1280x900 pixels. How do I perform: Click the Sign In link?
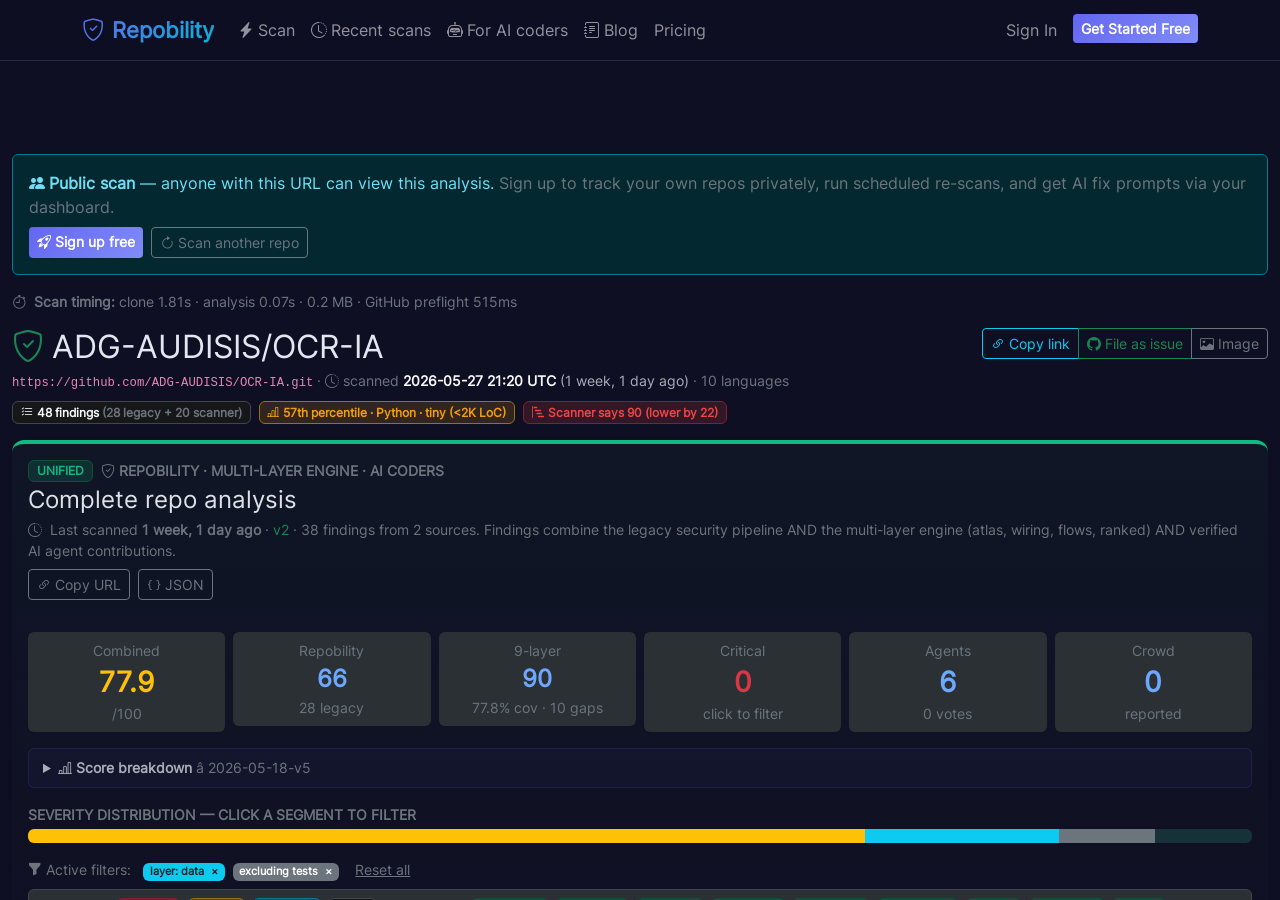pos(1031,30)
